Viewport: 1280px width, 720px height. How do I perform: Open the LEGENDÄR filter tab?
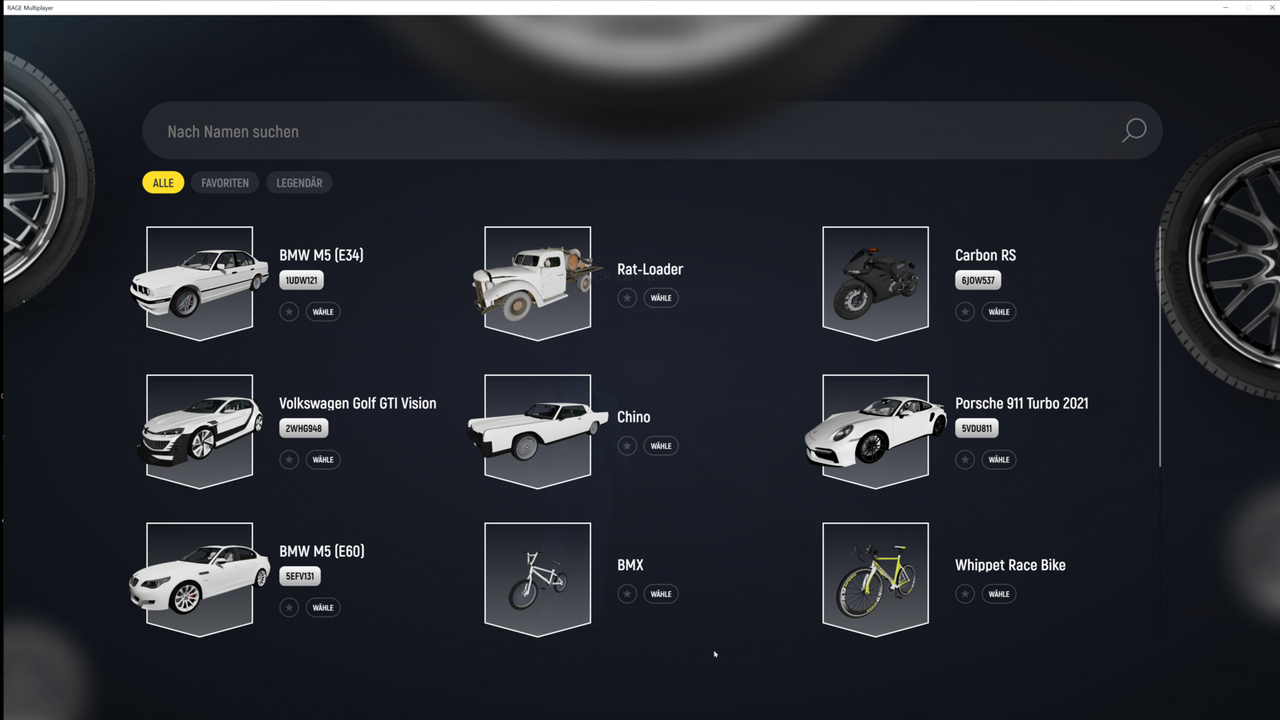299,183
